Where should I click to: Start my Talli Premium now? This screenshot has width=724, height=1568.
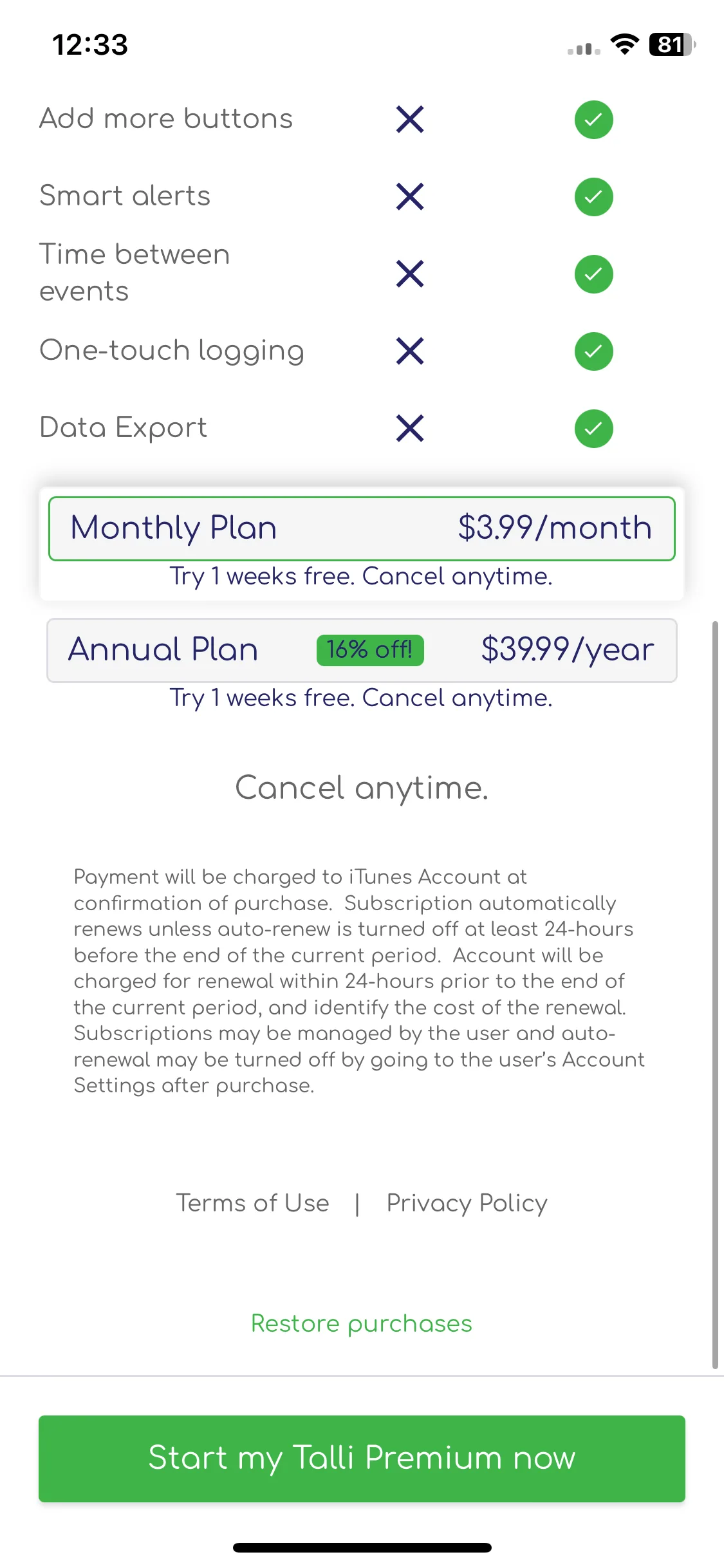362,1459
